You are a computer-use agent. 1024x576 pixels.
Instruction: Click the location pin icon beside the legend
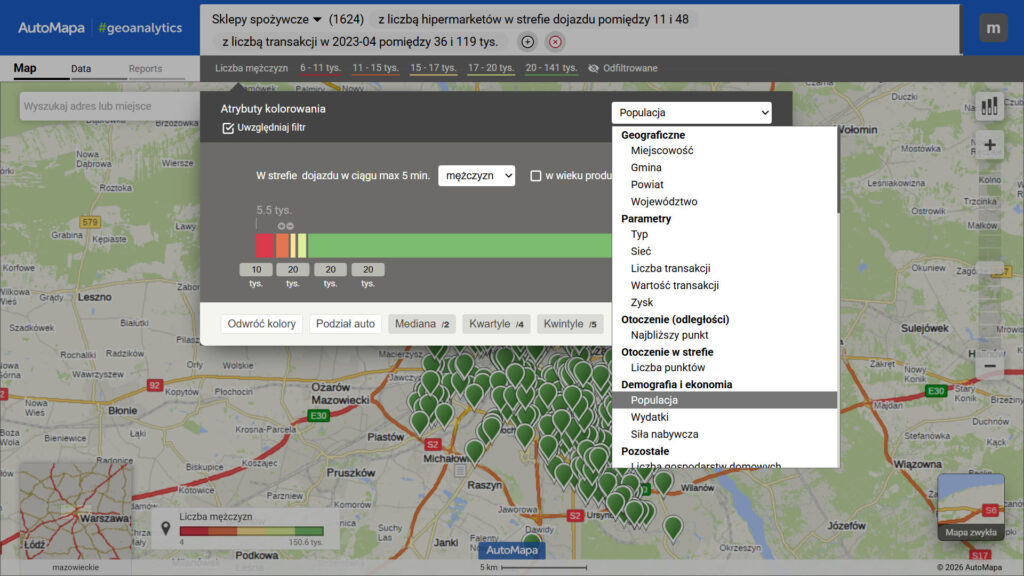(167, 527)
